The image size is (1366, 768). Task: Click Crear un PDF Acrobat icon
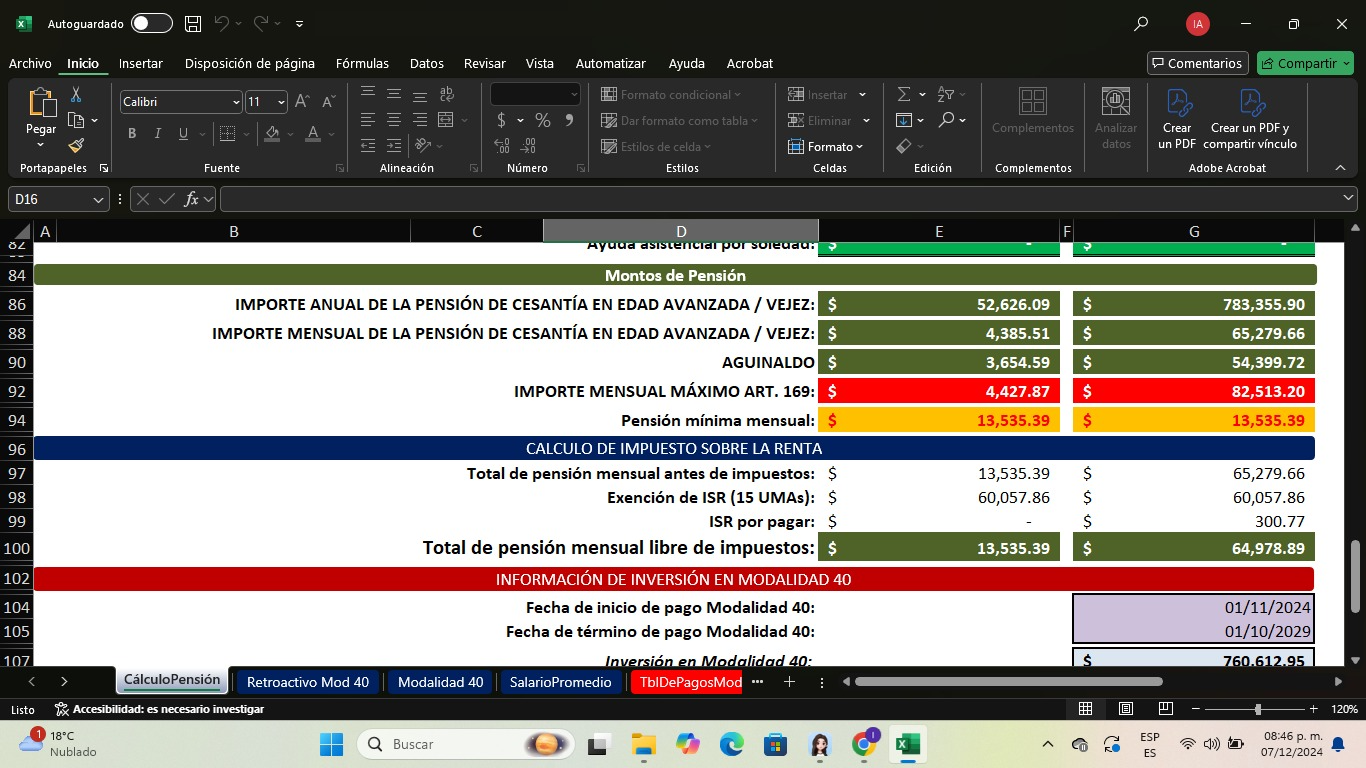tap(1177, 118)
